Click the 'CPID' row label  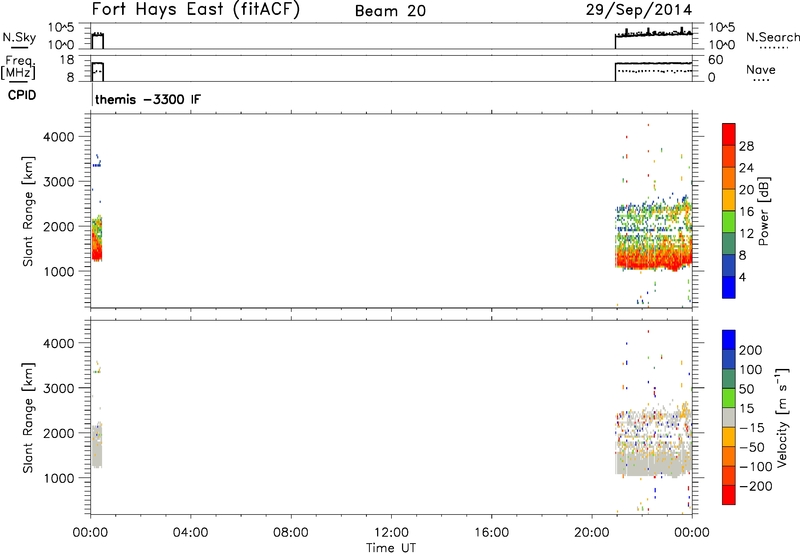[22, 95]
